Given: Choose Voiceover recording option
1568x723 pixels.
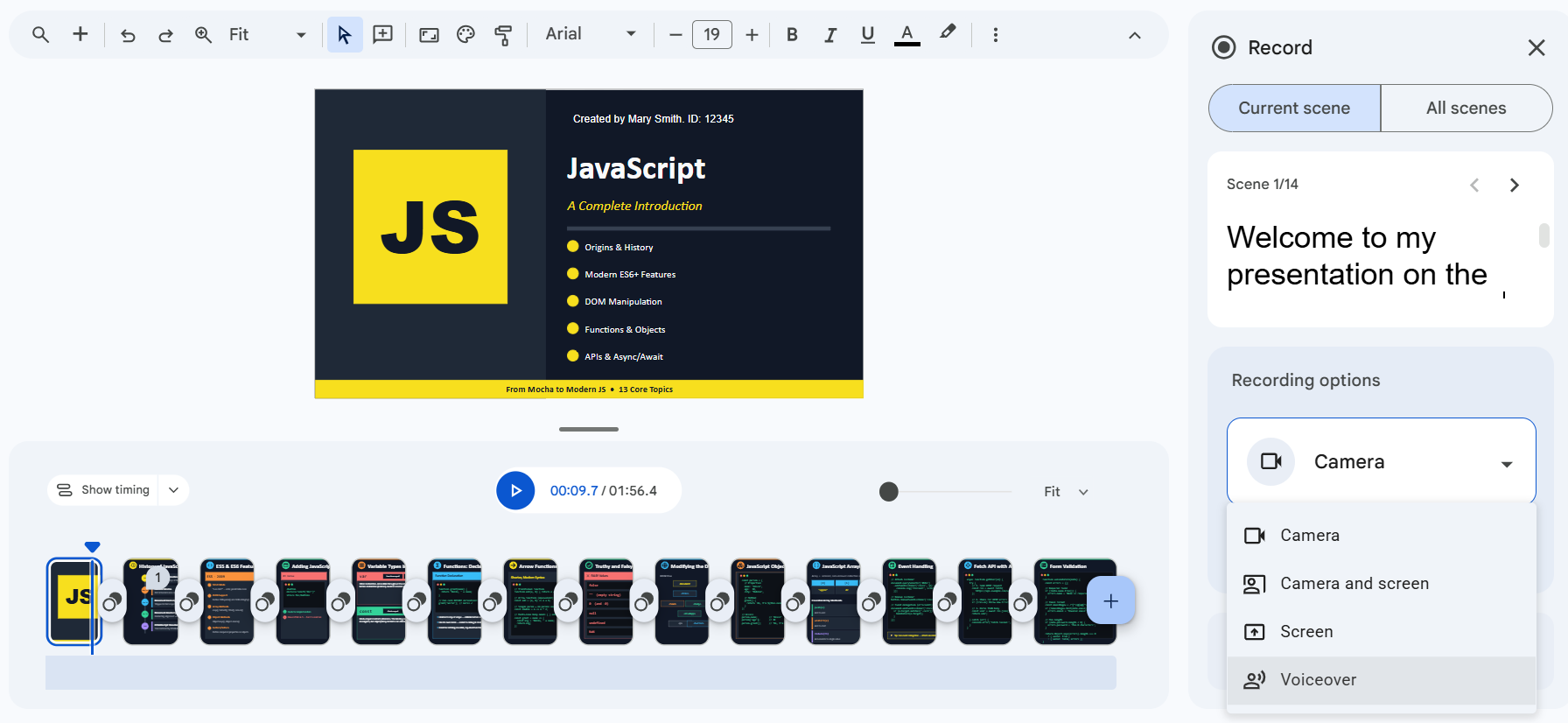Looking at the screenshot, I should pyautogui.click(x=1381, y=679).
